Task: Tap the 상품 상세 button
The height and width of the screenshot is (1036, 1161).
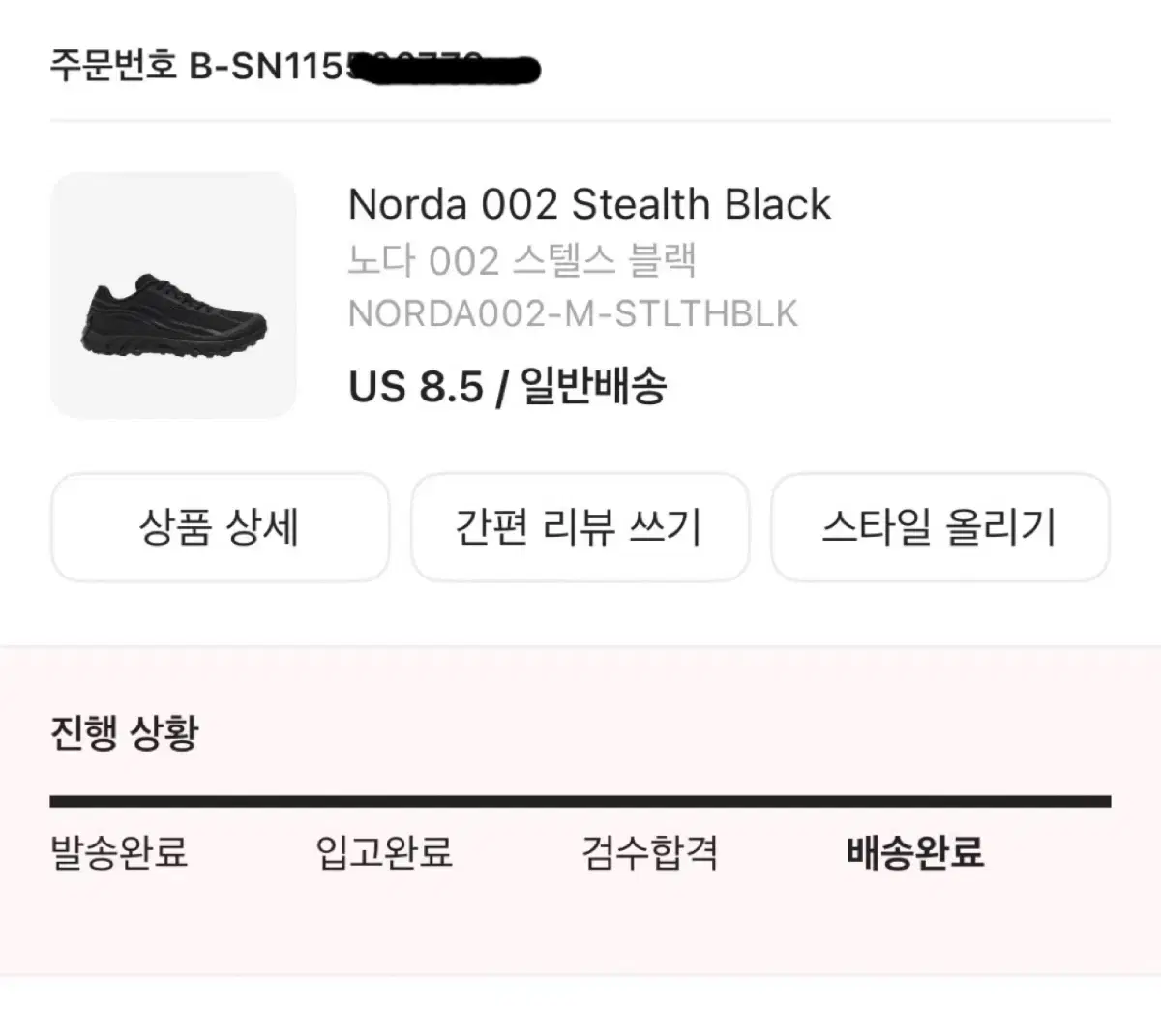Action: pos(220,527)
